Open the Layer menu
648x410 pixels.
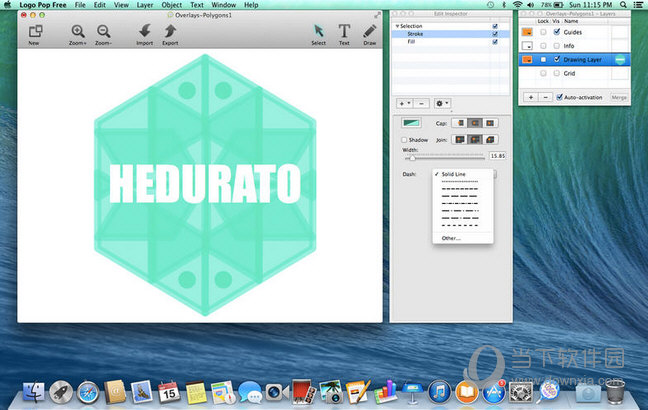tap(145, 5)
